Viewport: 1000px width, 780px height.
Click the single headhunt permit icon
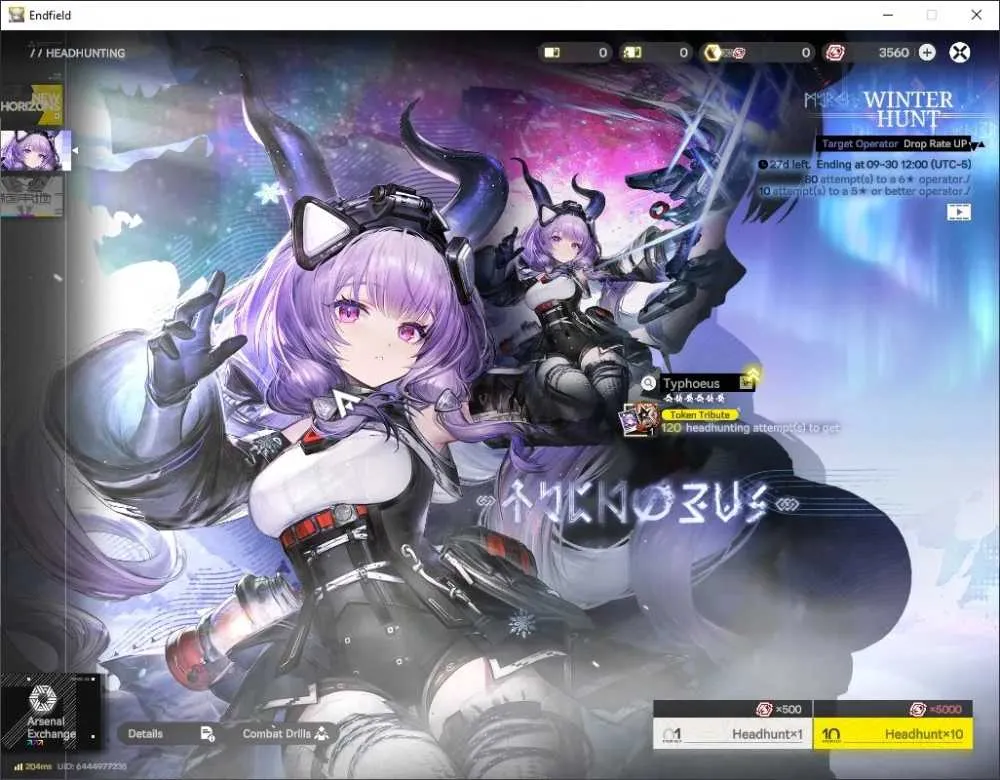[552, 52]
